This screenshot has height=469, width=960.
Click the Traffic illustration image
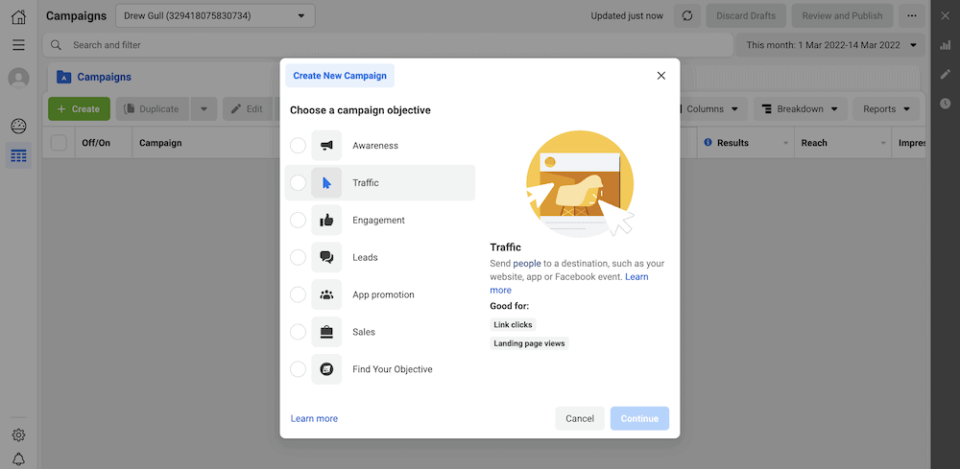(x=580, y=184)
